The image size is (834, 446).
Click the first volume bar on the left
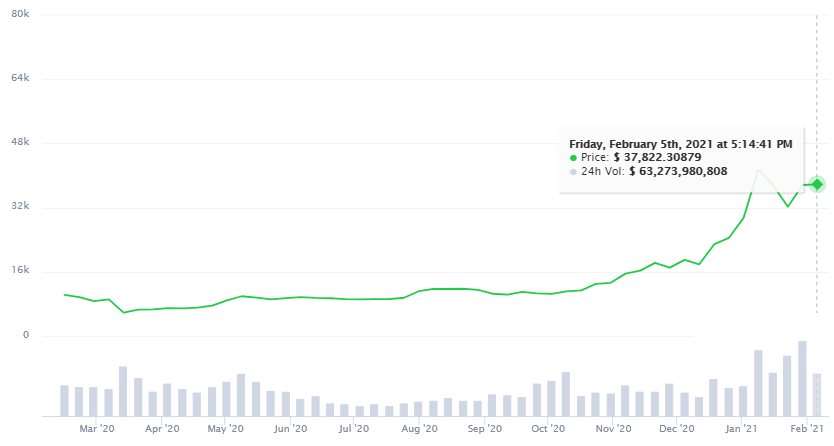pyautogui.click(x=64, y=400)
